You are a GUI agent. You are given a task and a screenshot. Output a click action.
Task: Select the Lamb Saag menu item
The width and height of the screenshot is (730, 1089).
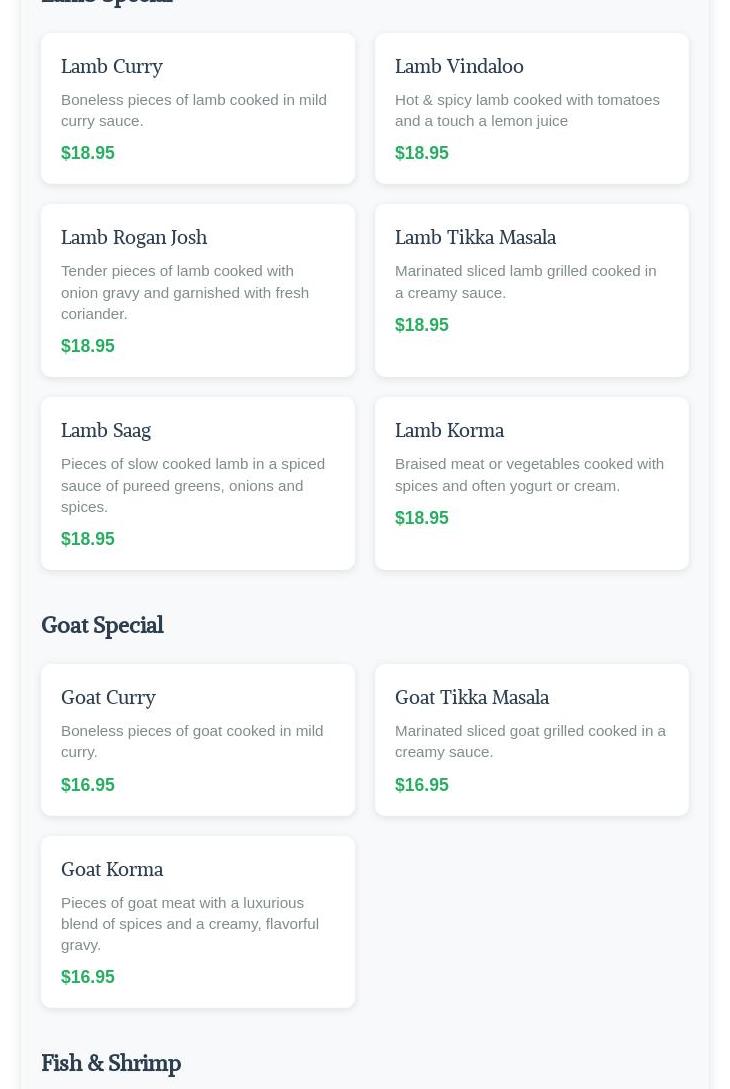[x=198, y=483]
